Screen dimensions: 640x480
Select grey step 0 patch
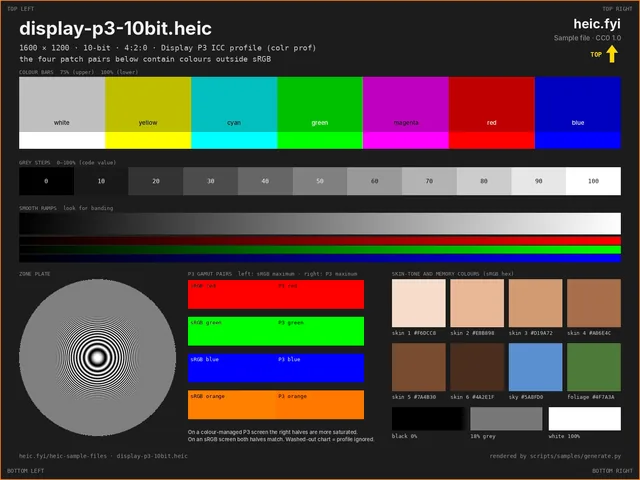click(47, 181)
